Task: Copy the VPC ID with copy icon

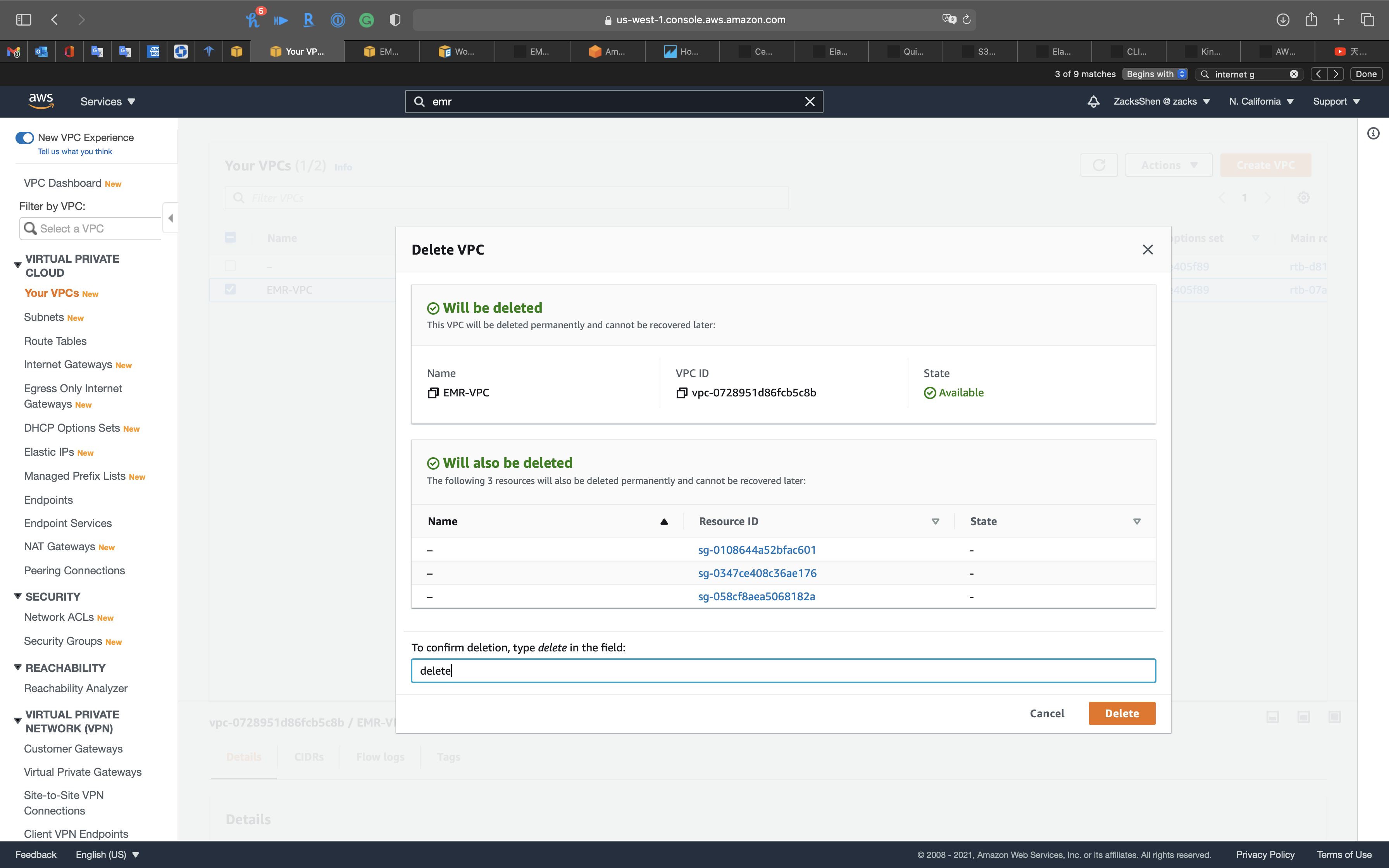Action: click(x=681, y=393)
